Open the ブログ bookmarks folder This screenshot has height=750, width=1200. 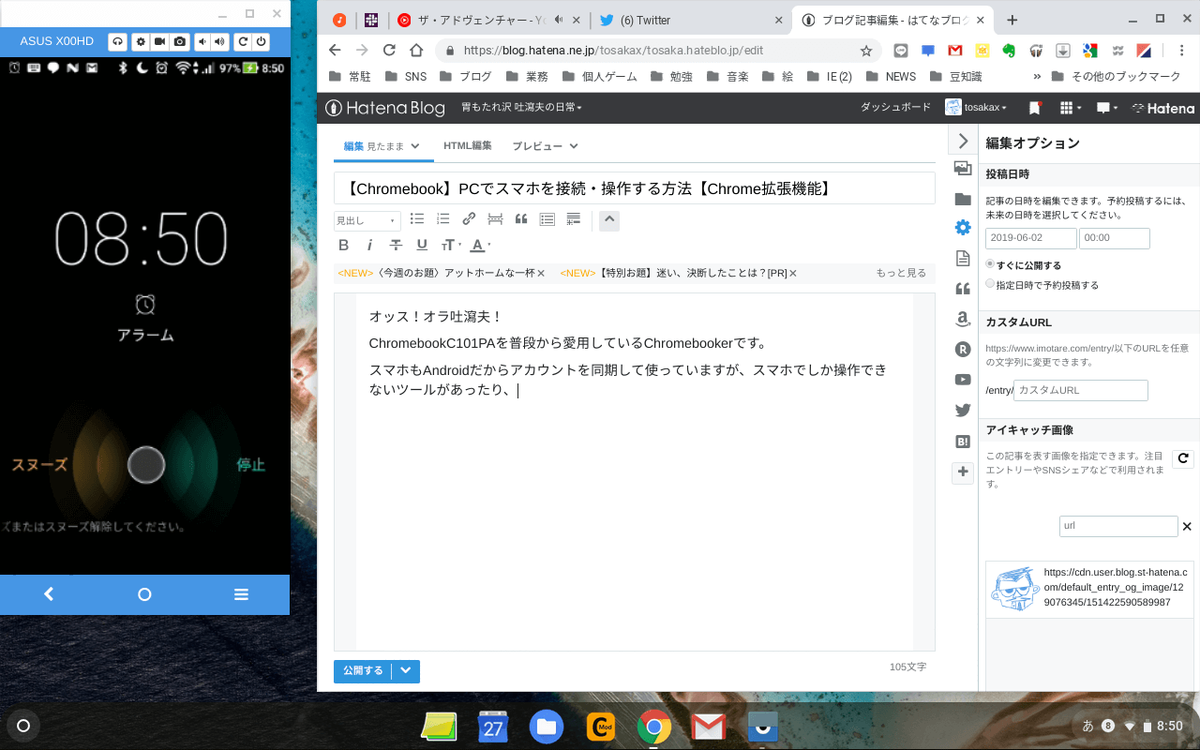tap(465, 76)
